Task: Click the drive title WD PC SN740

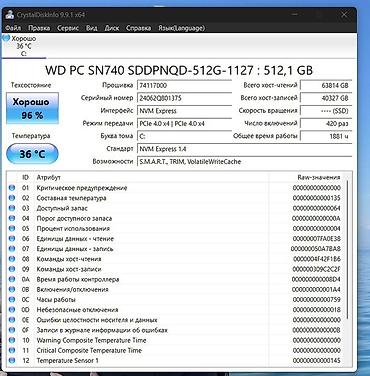Action: tap(179, 70)
